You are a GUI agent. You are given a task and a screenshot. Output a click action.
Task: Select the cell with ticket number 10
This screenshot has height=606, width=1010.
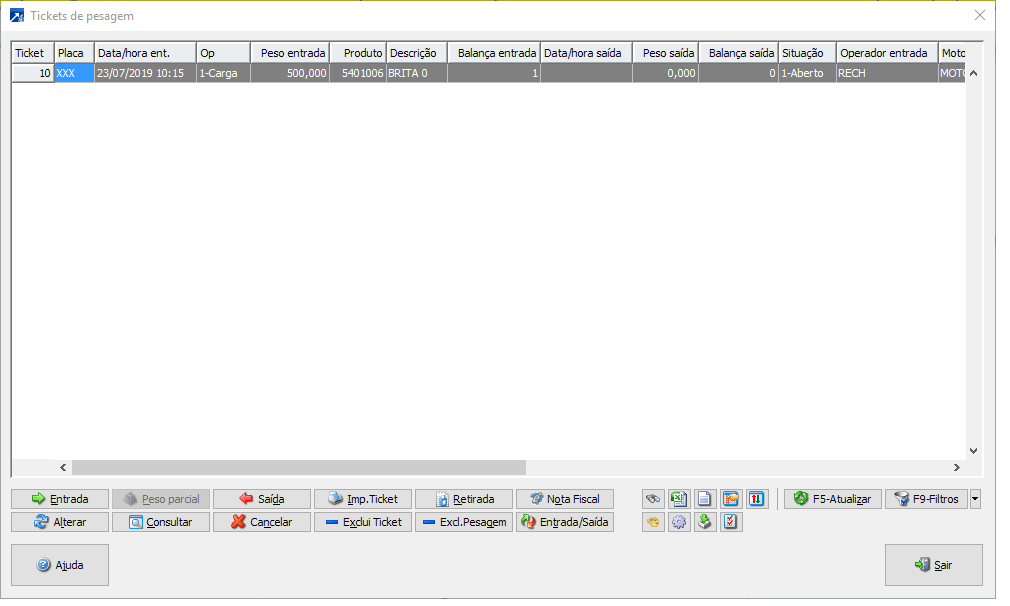tap(33, 73)
